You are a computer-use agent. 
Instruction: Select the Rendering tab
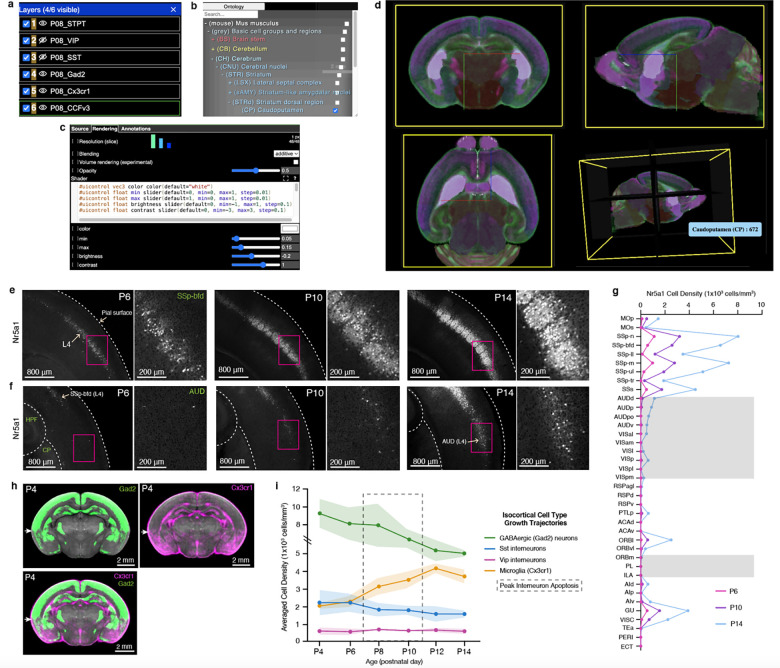105,129
